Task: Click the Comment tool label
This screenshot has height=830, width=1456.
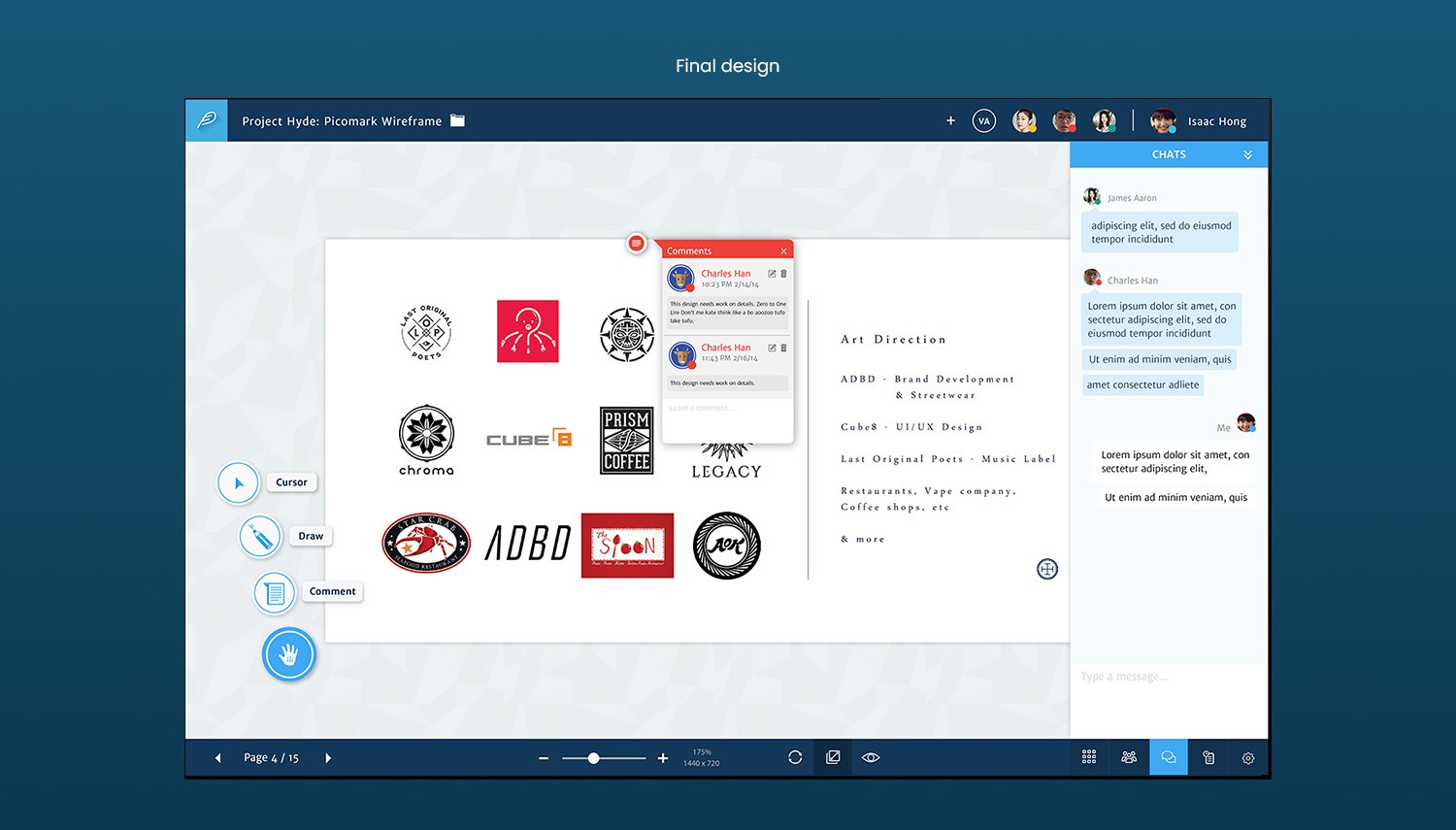Action: click(332, 591)
